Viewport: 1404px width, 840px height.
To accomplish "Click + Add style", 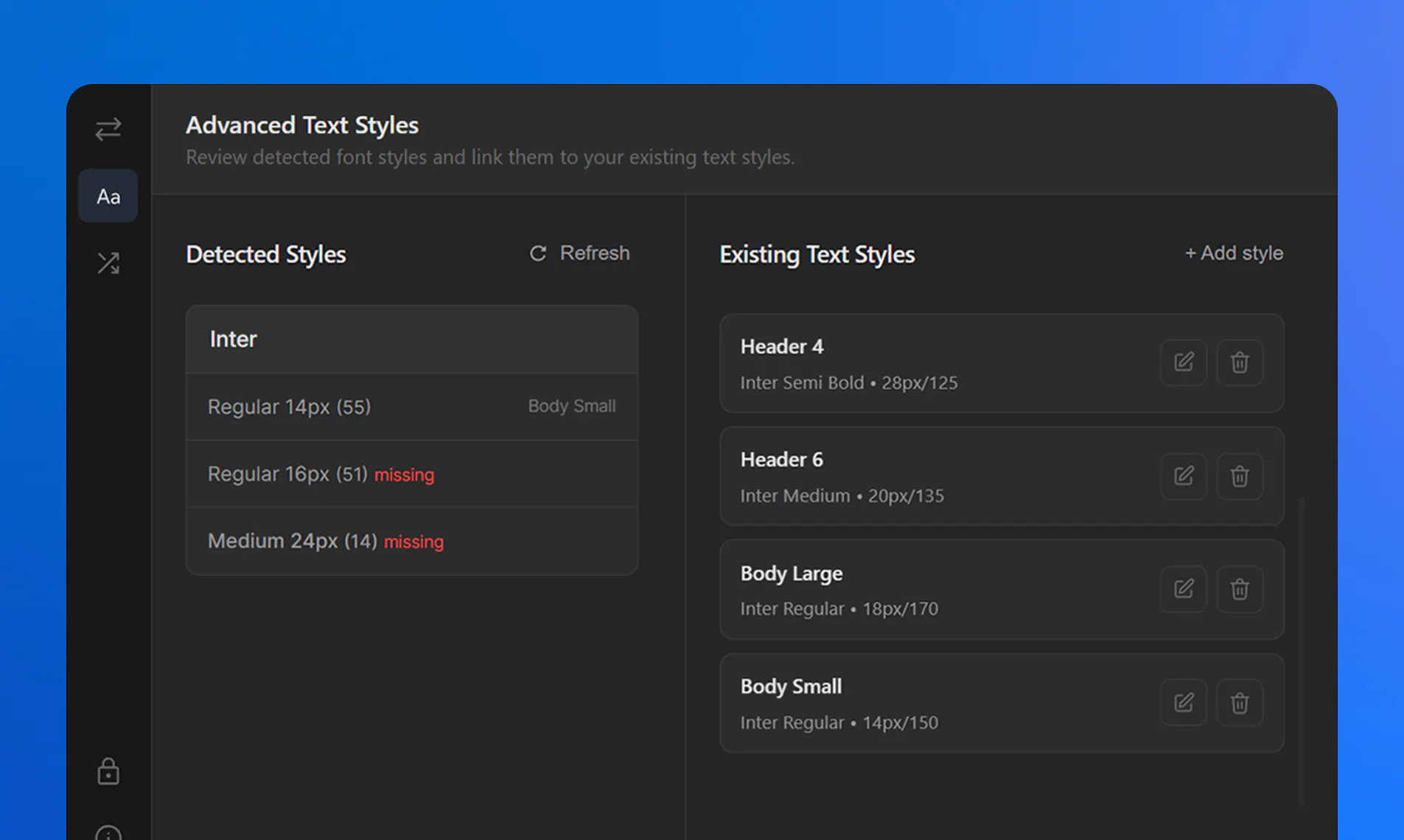I will point(1234,253).
